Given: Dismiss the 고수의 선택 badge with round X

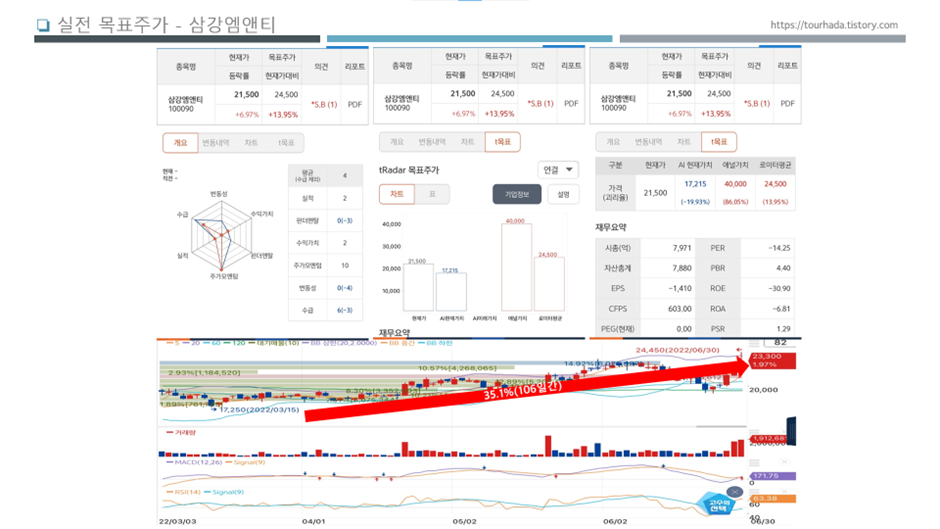Looking at the screenshot, I should [735, 492].
